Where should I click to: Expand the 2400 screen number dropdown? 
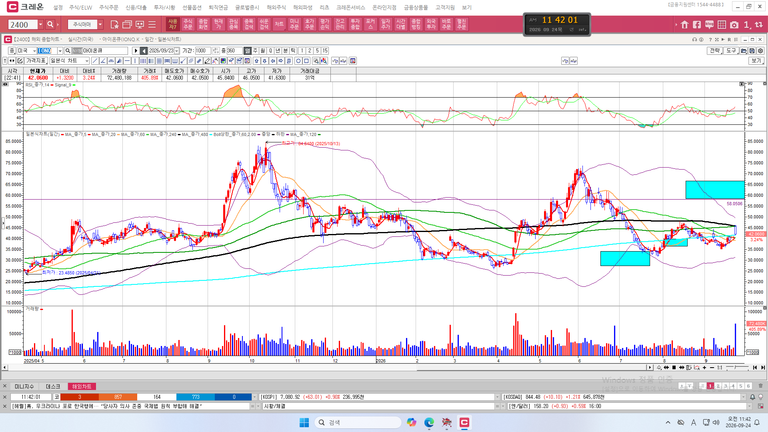(x=41, y=24)
